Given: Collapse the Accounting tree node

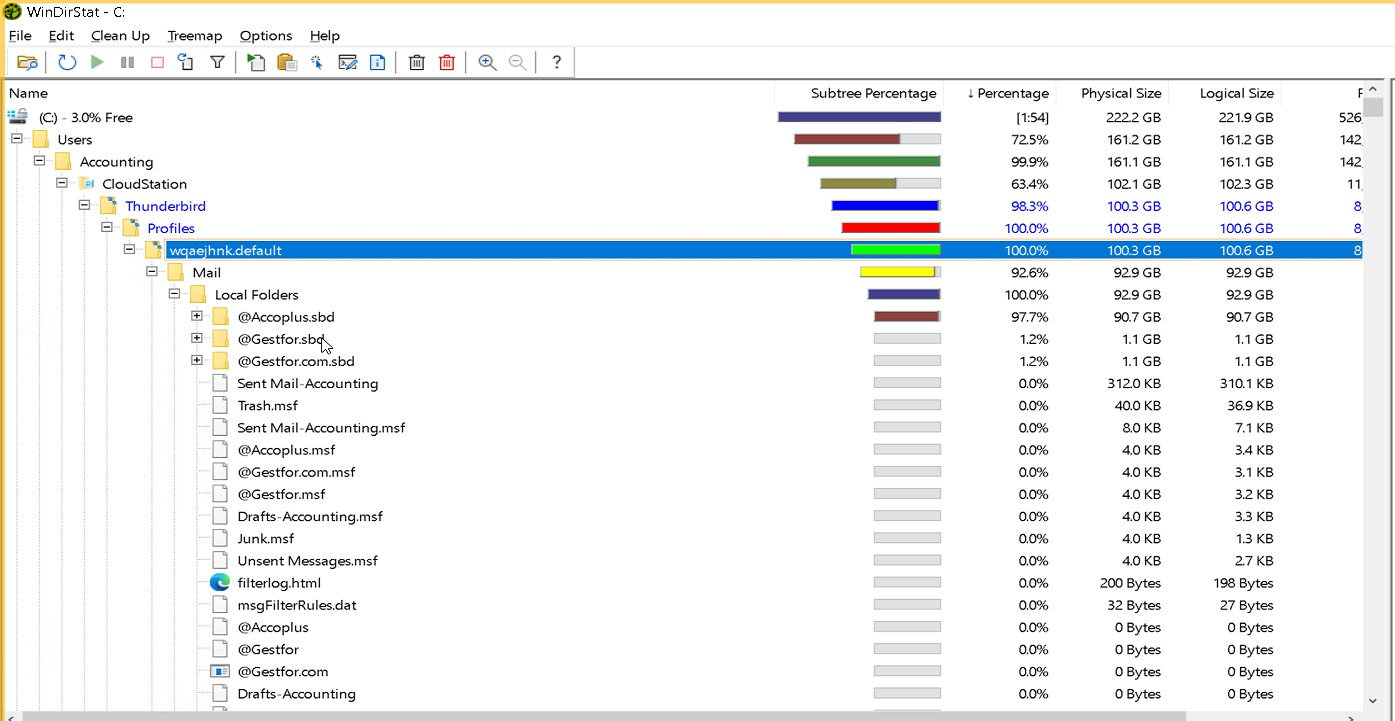Looking at the screenshot, I should click(40, 161).
